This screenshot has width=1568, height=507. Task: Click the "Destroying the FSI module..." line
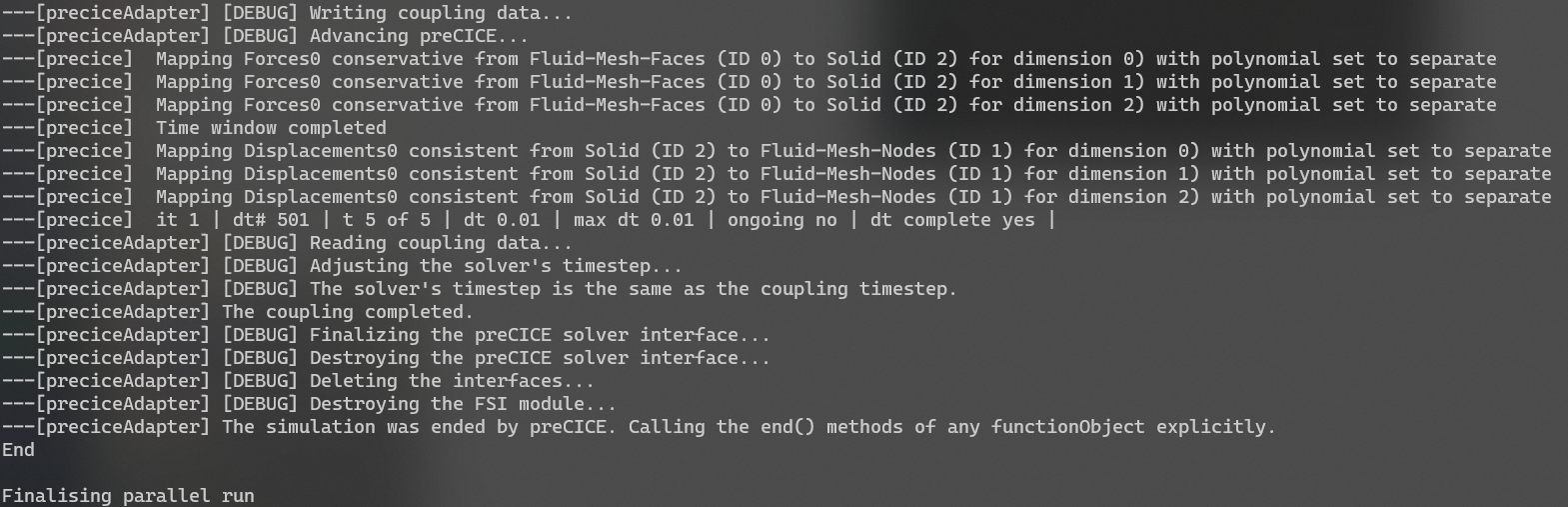pyautogui.click(x=462, y=404)
